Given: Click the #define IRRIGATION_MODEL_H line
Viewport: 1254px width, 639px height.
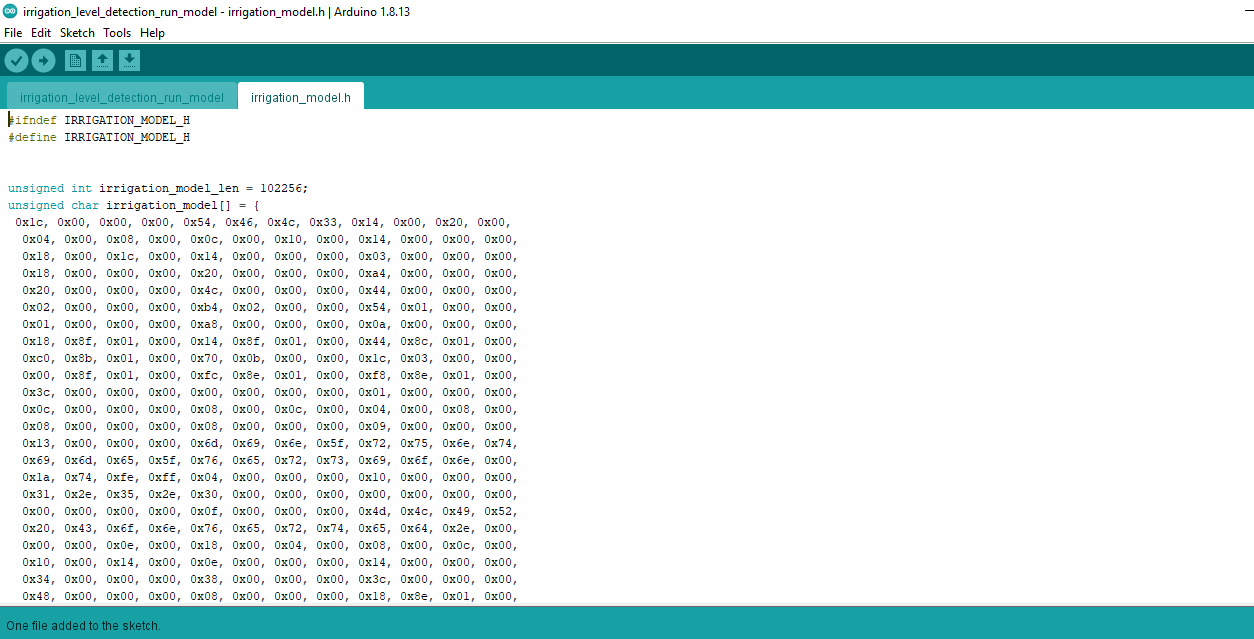Looking at the screenshot, I should 100,137.
